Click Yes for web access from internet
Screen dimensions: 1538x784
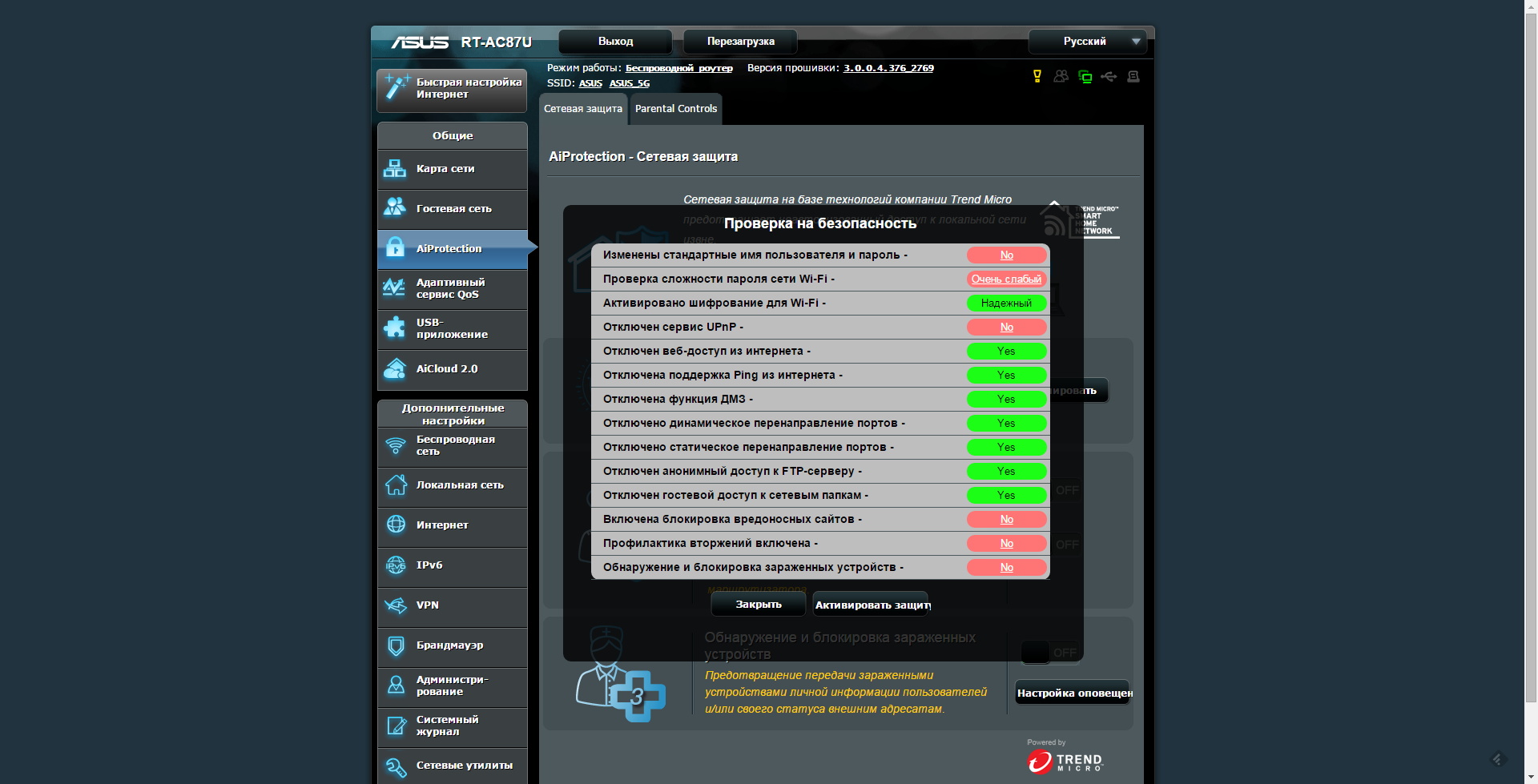1007,351
